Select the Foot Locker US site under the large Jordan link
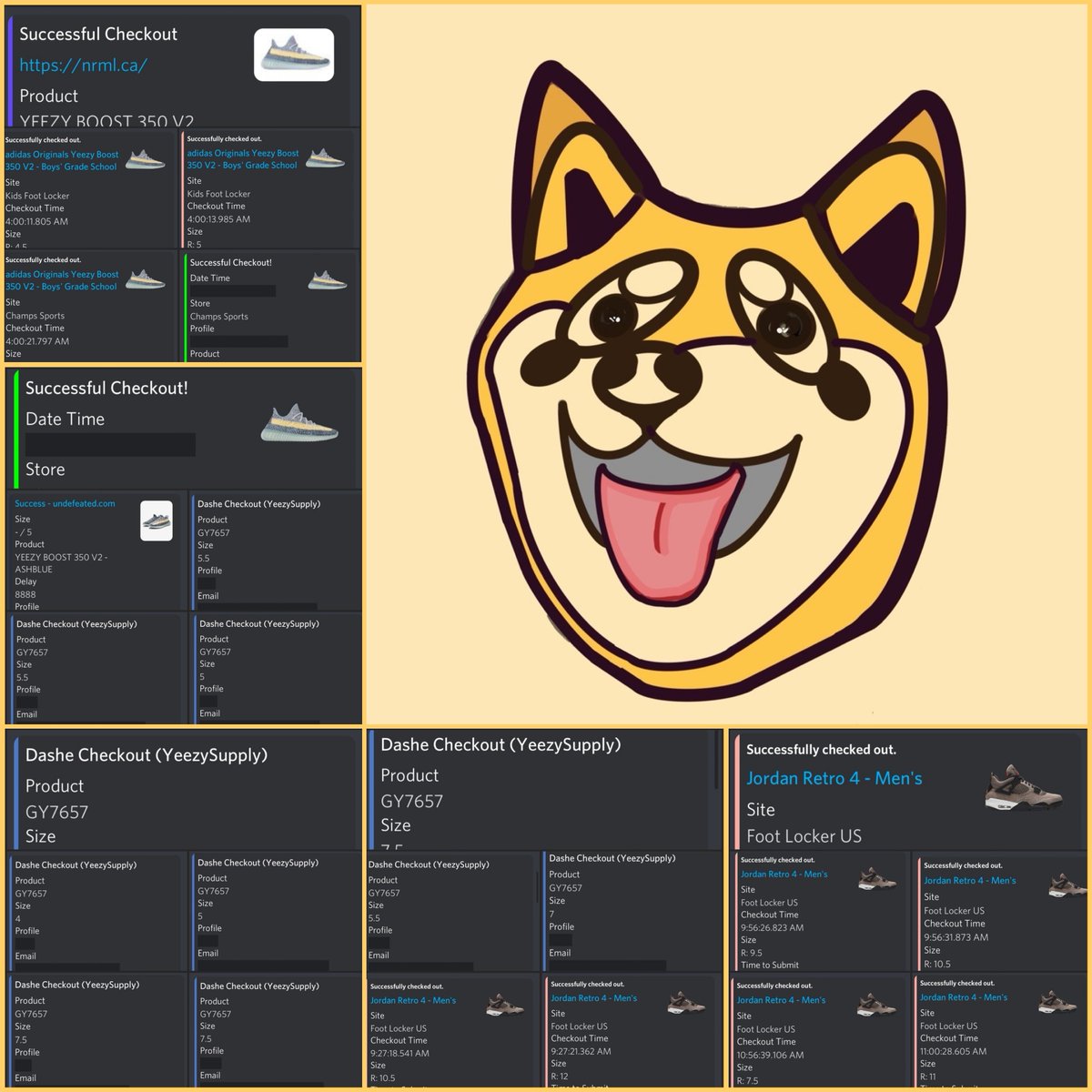 point(804,836)
